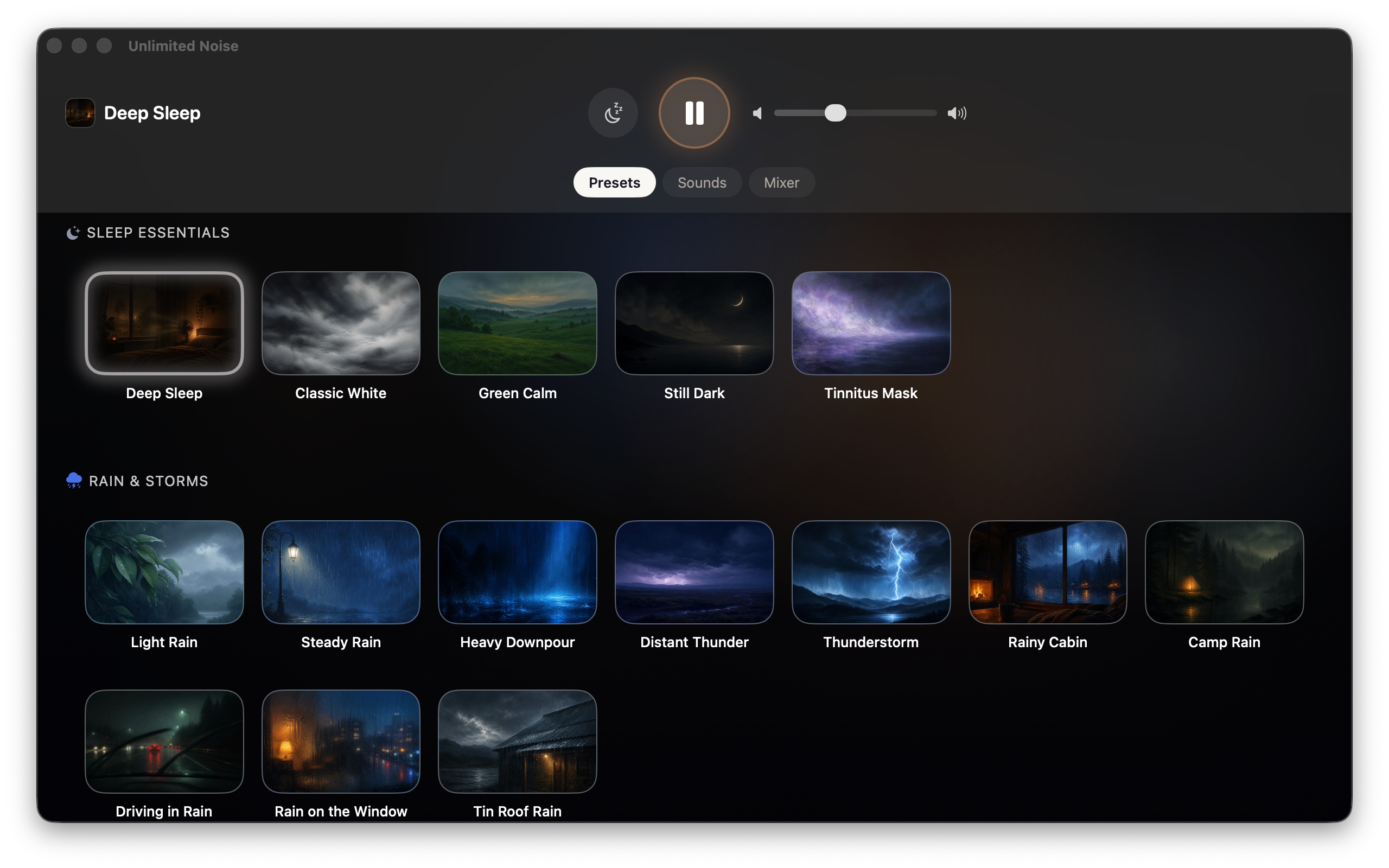Play the Camp Rain preset
1389x868 pixels.
coord(1224,572)
